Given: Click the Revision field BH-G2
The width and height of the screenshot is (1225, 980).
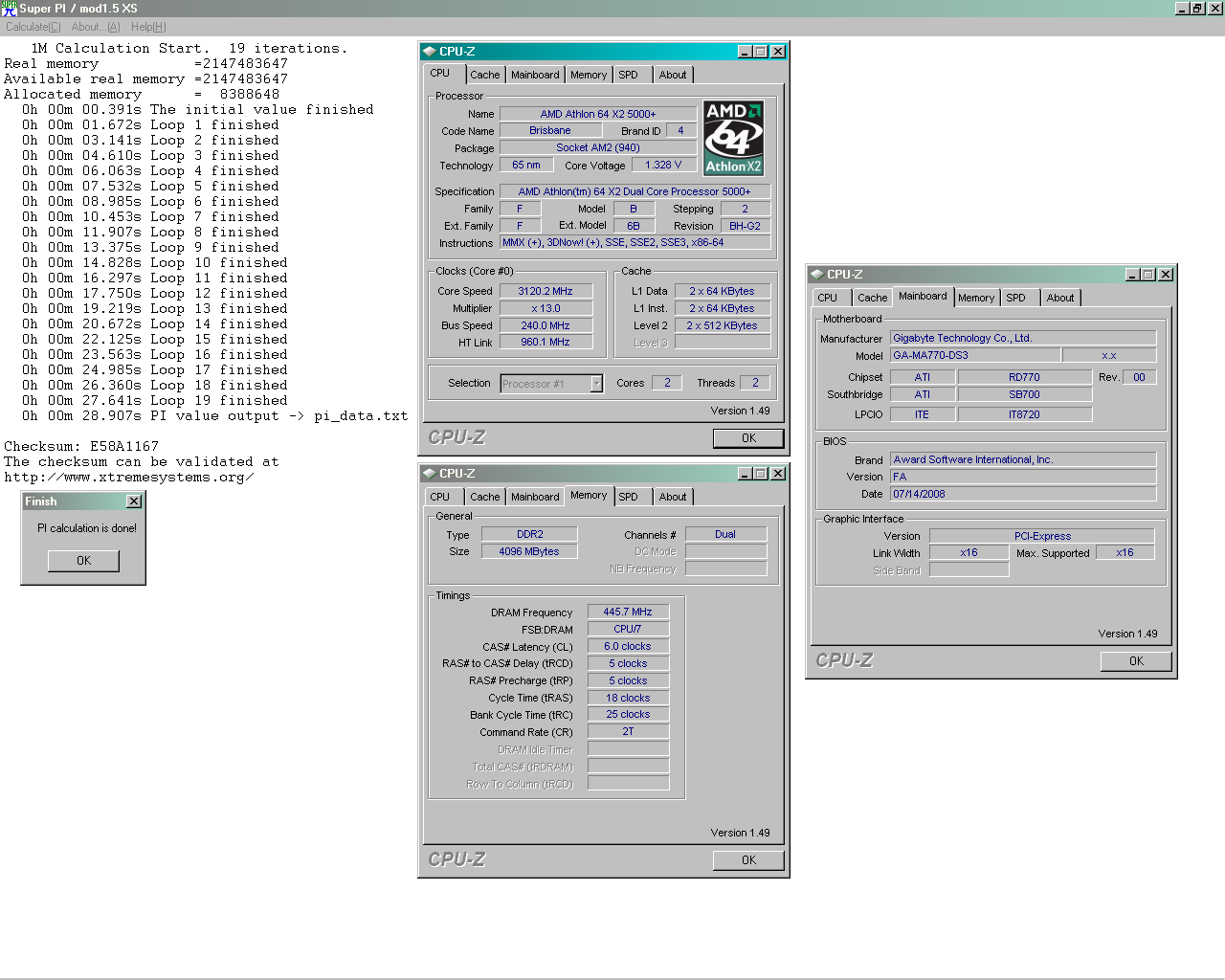Looking at the screenshot, I should 745,227.
